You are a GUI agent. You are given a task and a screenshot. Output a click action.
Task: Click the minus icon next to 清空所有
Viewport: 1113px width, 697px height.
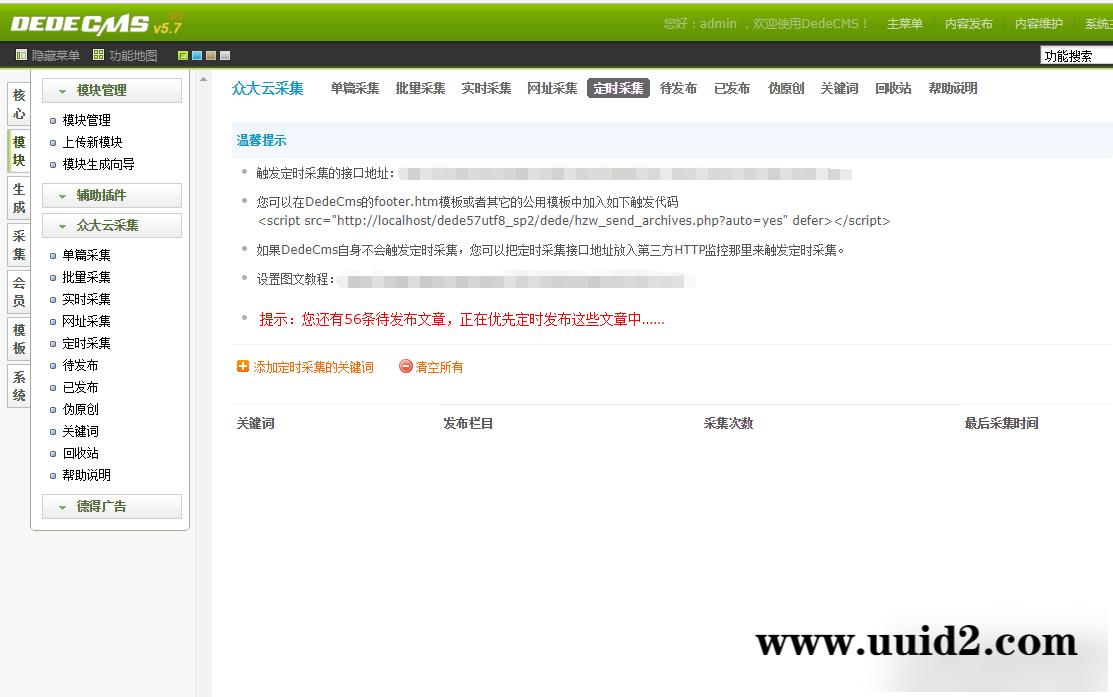coord(404,367)
